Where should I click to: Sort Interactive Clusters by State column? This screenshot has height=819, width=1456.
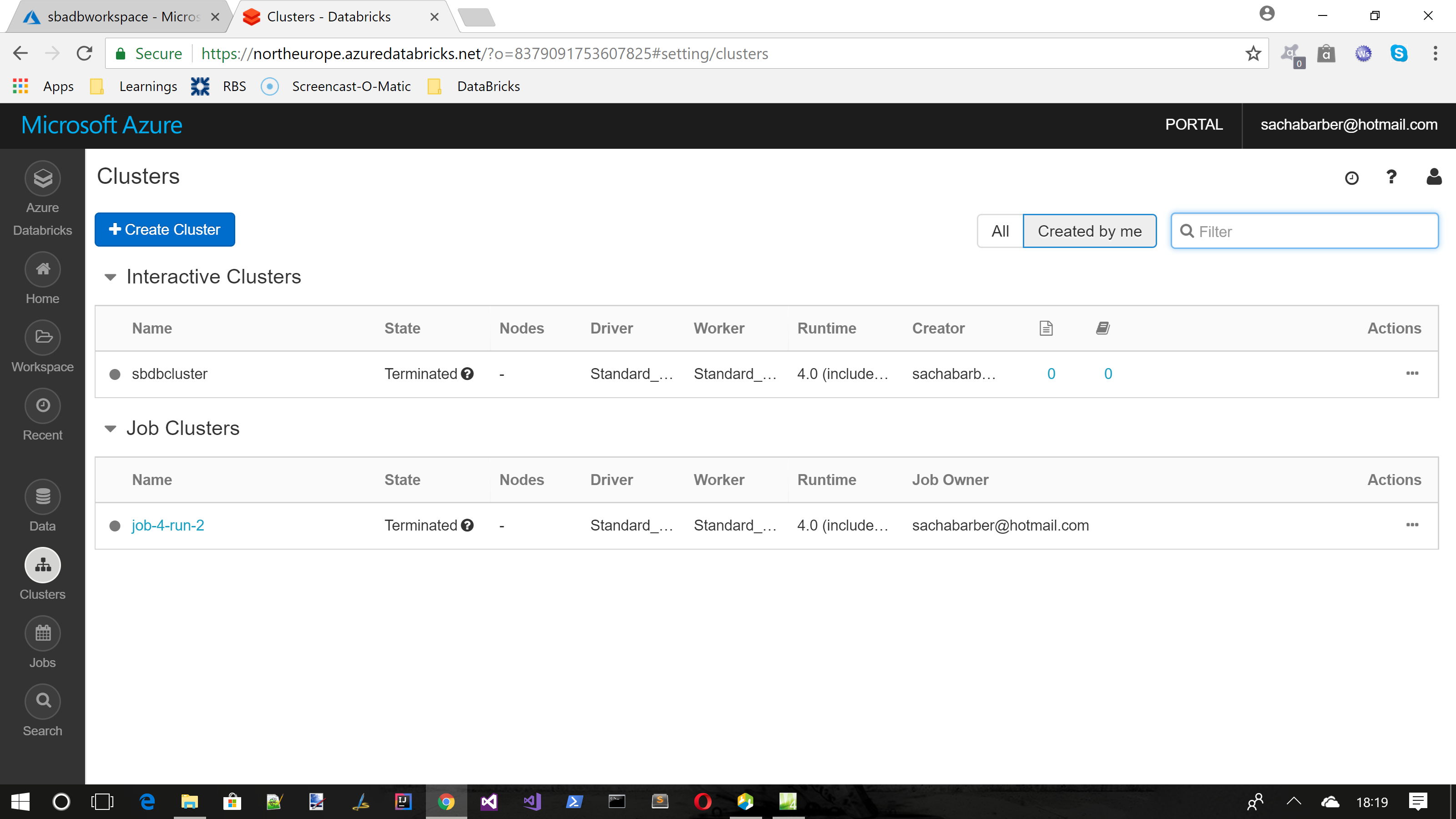tap(402, 329)
